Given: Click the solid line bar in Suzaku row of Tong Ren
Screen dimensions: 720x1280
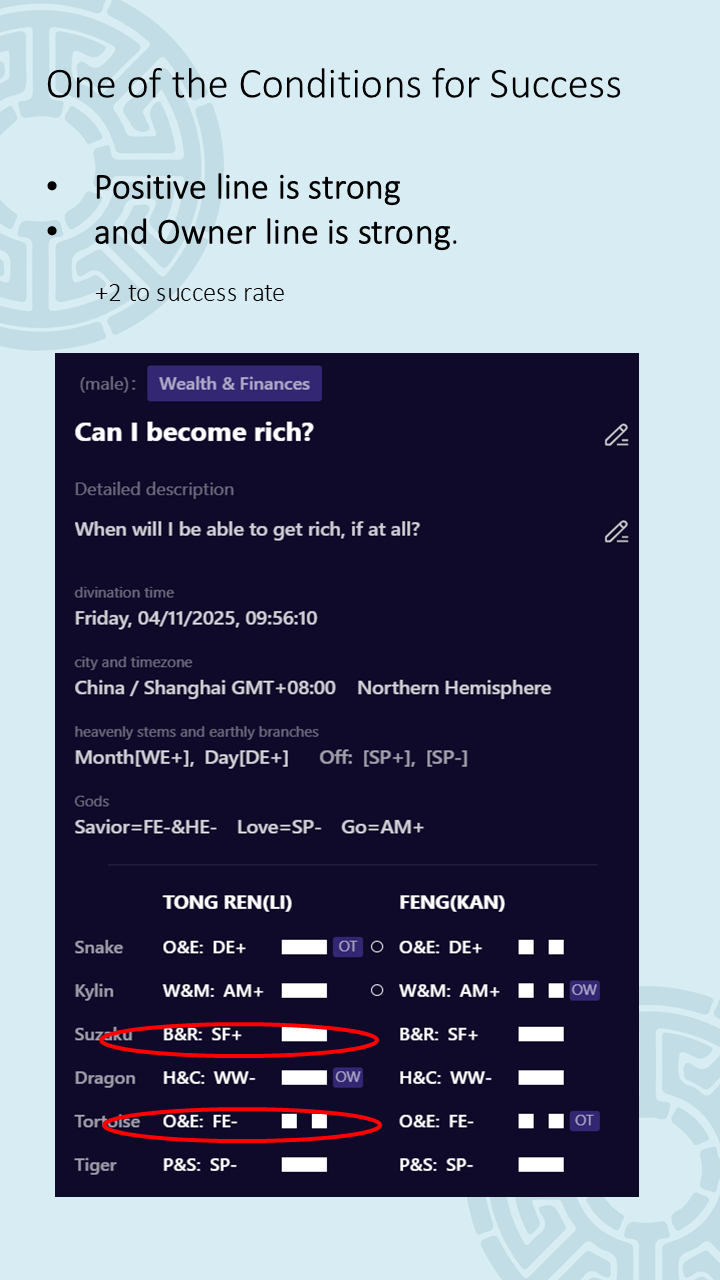Looking at the screenshot, I should [304, 1034].
